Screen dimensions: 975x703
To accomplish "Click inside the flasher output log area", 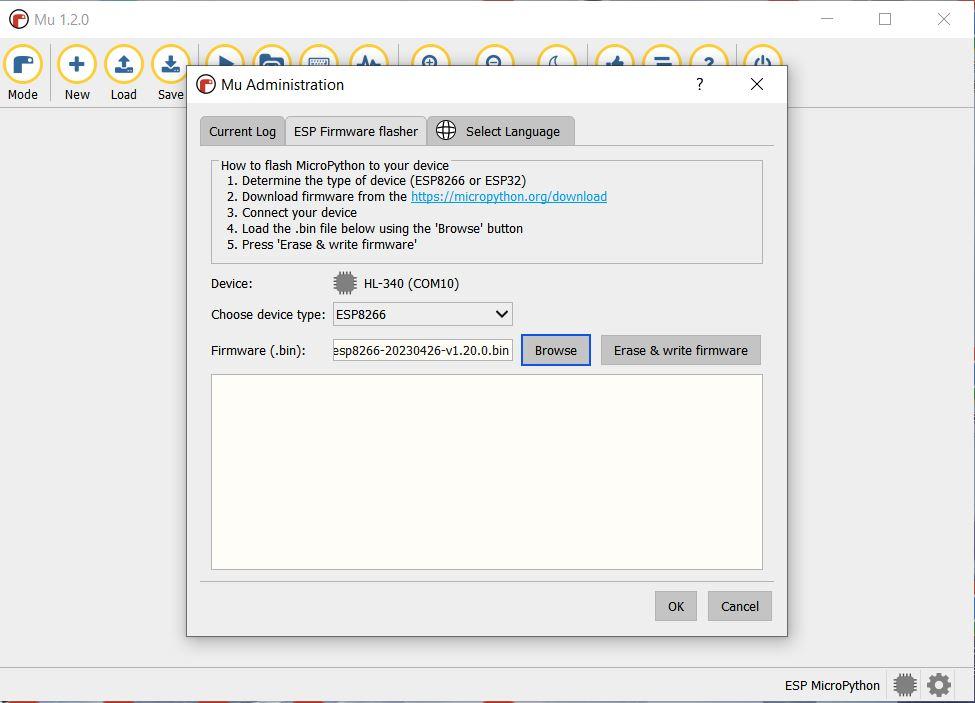I will (487, 472).
